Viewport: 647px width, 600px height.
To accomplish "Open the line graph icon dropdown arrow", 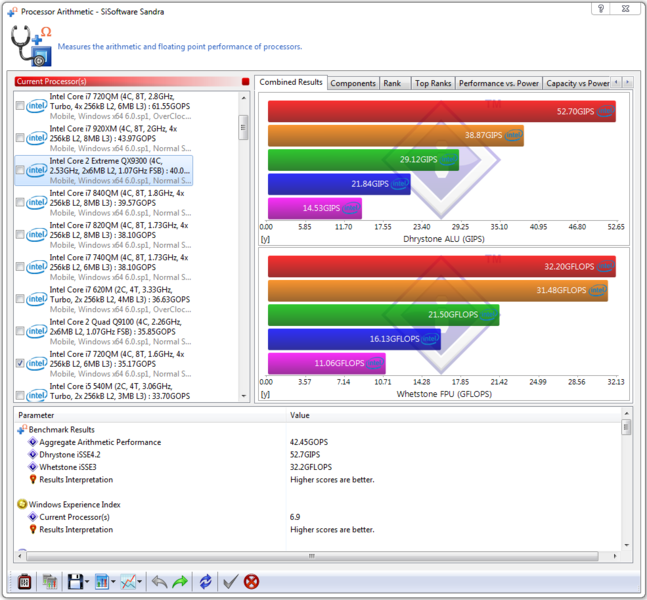I will click(x=139, y=582).
